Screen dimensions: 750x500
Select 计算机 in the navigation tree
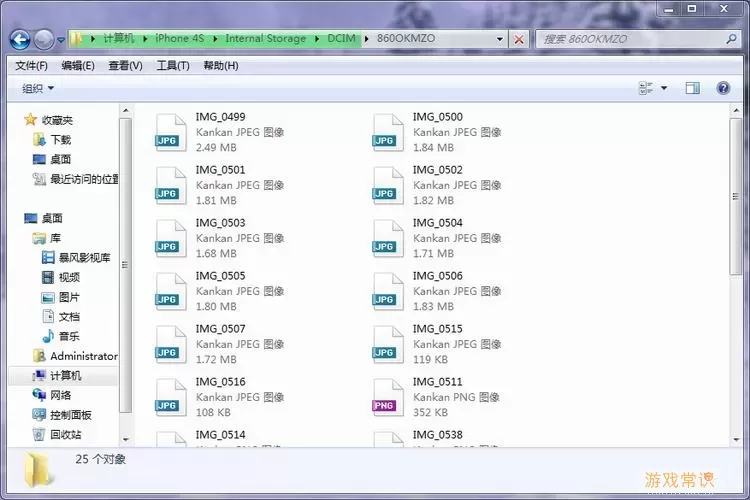point(57,376)
